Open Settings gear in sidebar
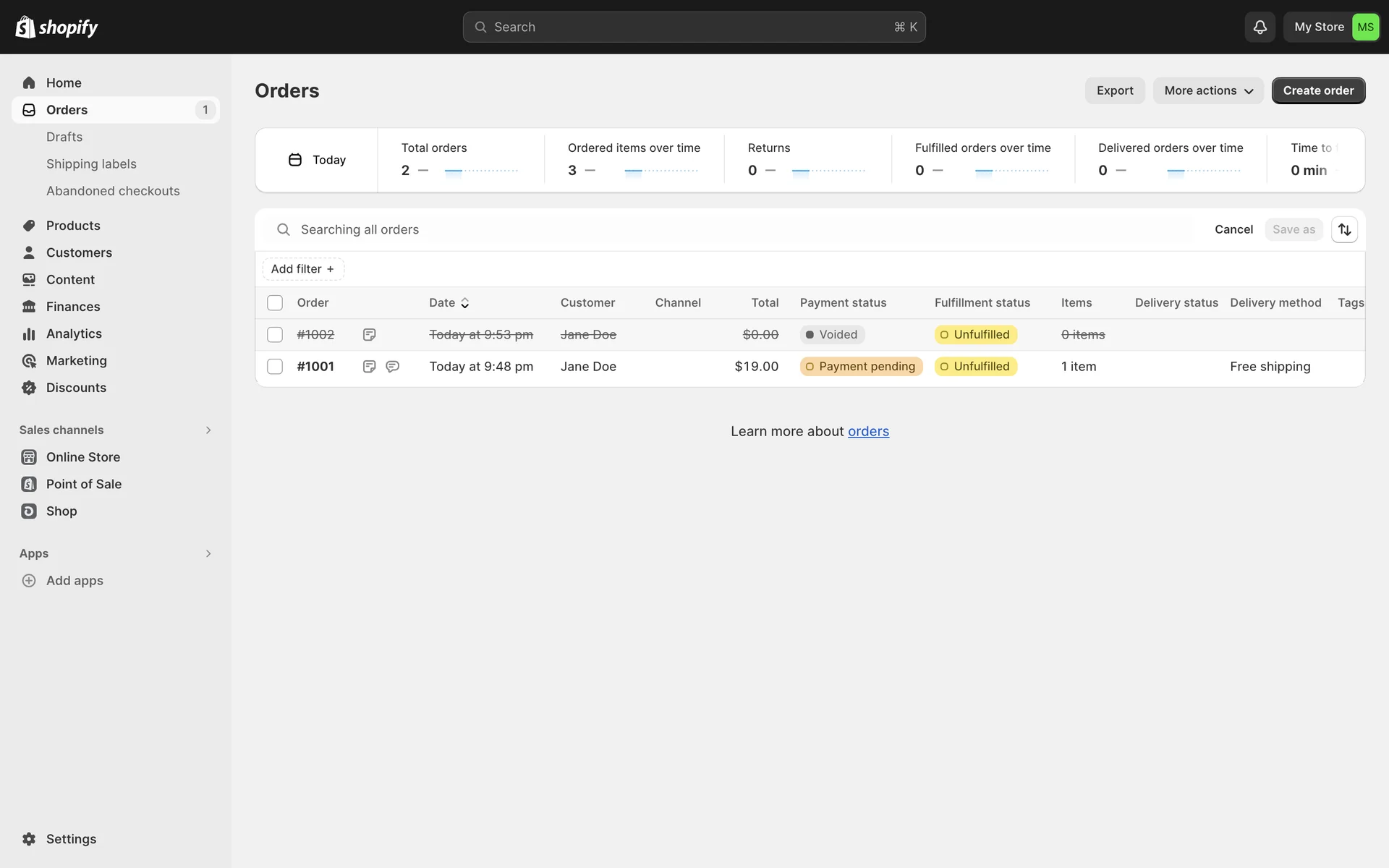 tap(29, 839)
